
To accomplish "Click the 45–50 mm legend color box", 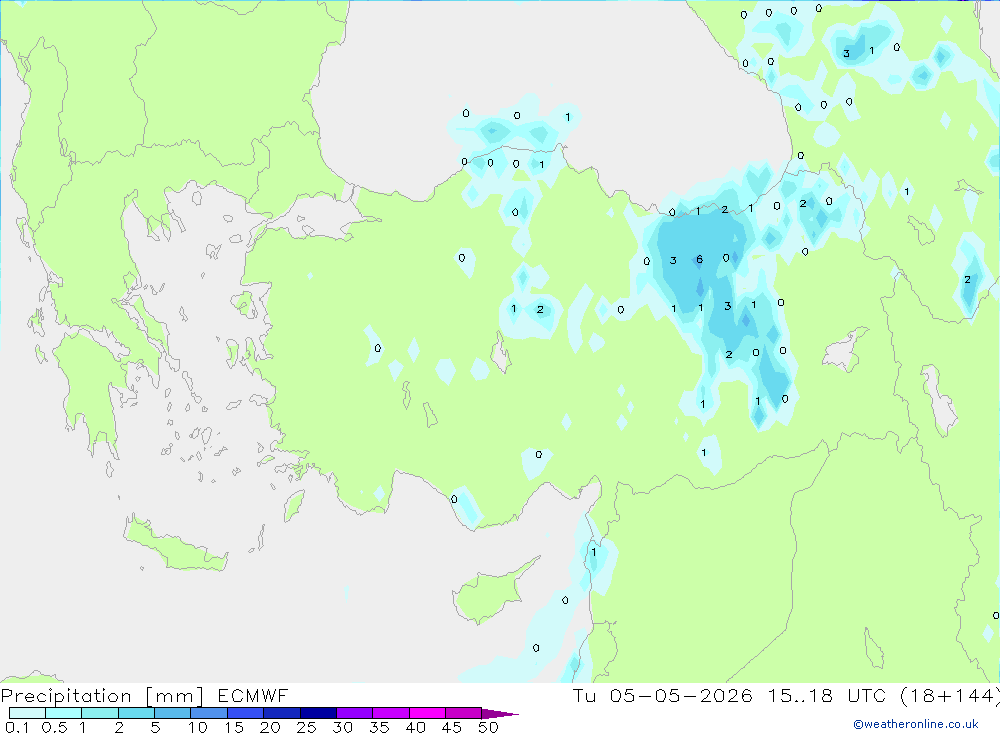I will coord(464,713).
